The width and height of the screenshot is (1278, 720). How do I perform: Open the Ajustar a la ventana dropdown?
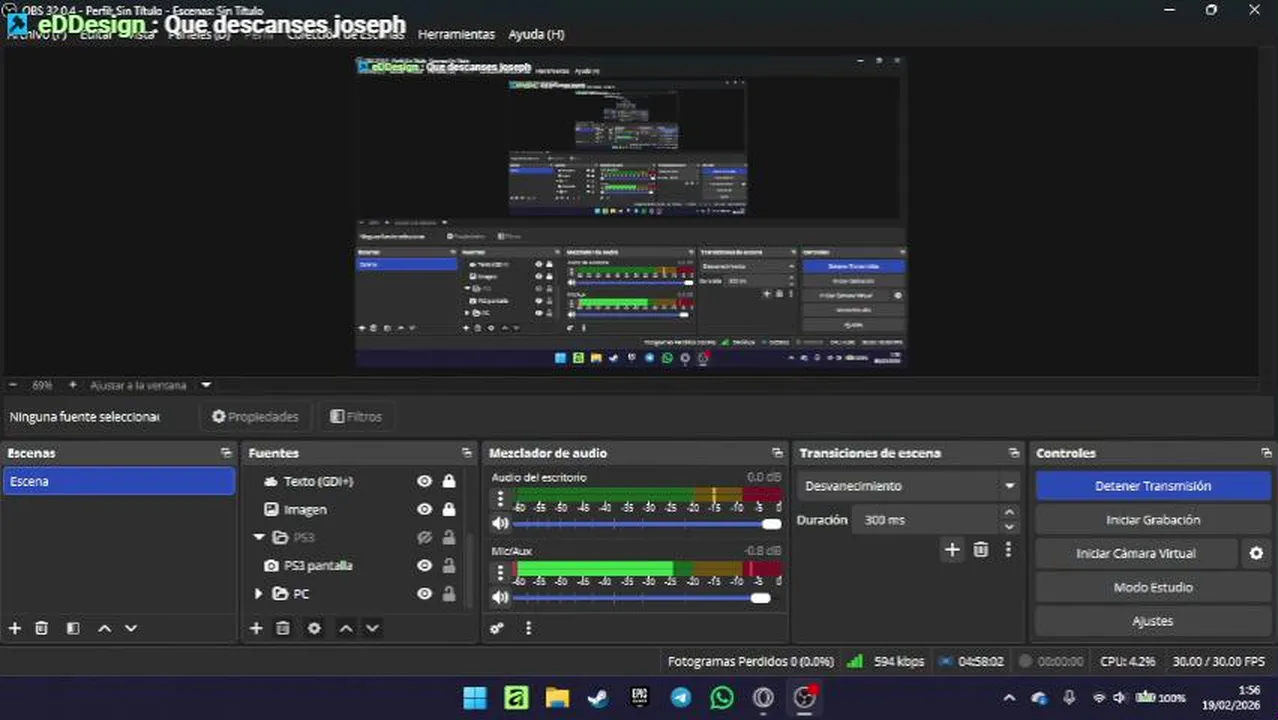[206, 385]
